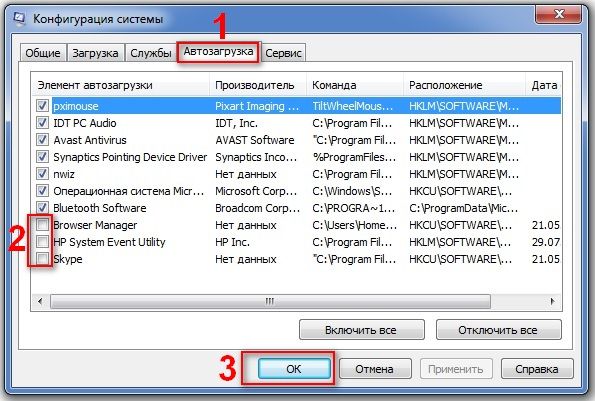595x401 pixels.
Task: Select the IDT PC Audio entry
Action: pyautogui.click(x=85, y=123)
